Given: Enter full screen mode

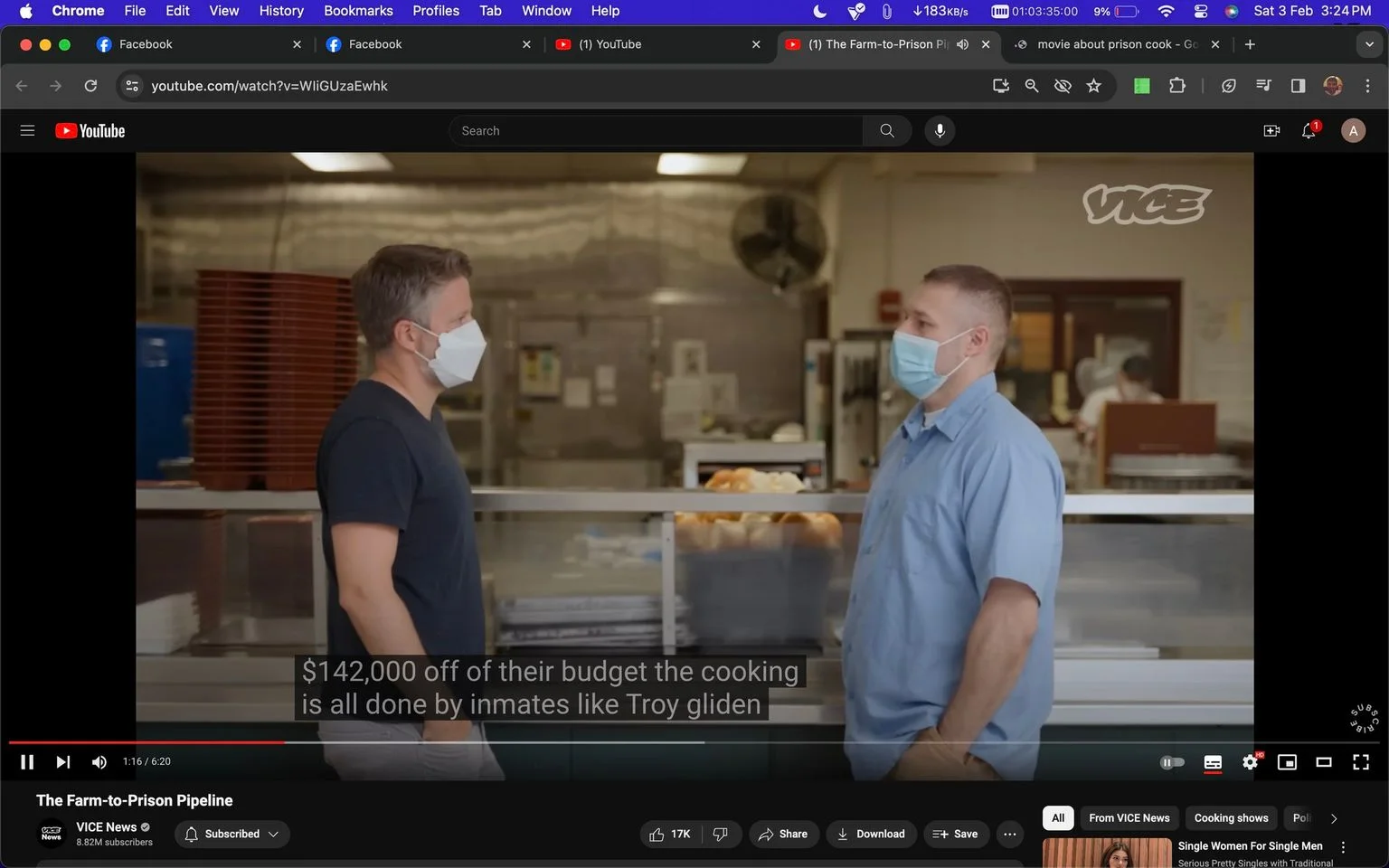Looking at the screenshot, I should pos(1361,762).
